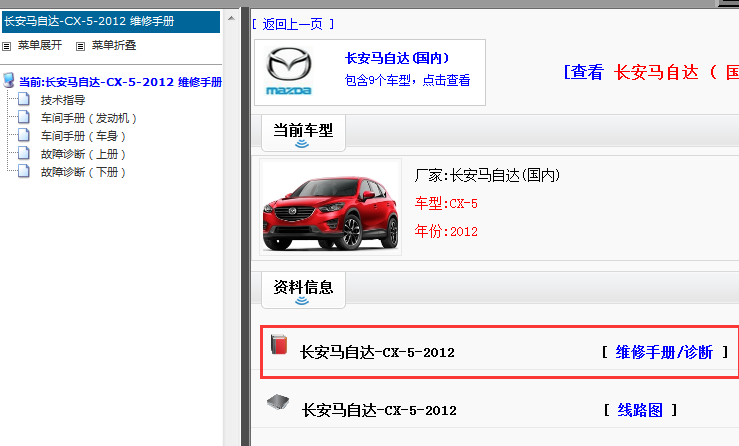
Task: Go back via 返回上一页 link
Action: point(293,24)
